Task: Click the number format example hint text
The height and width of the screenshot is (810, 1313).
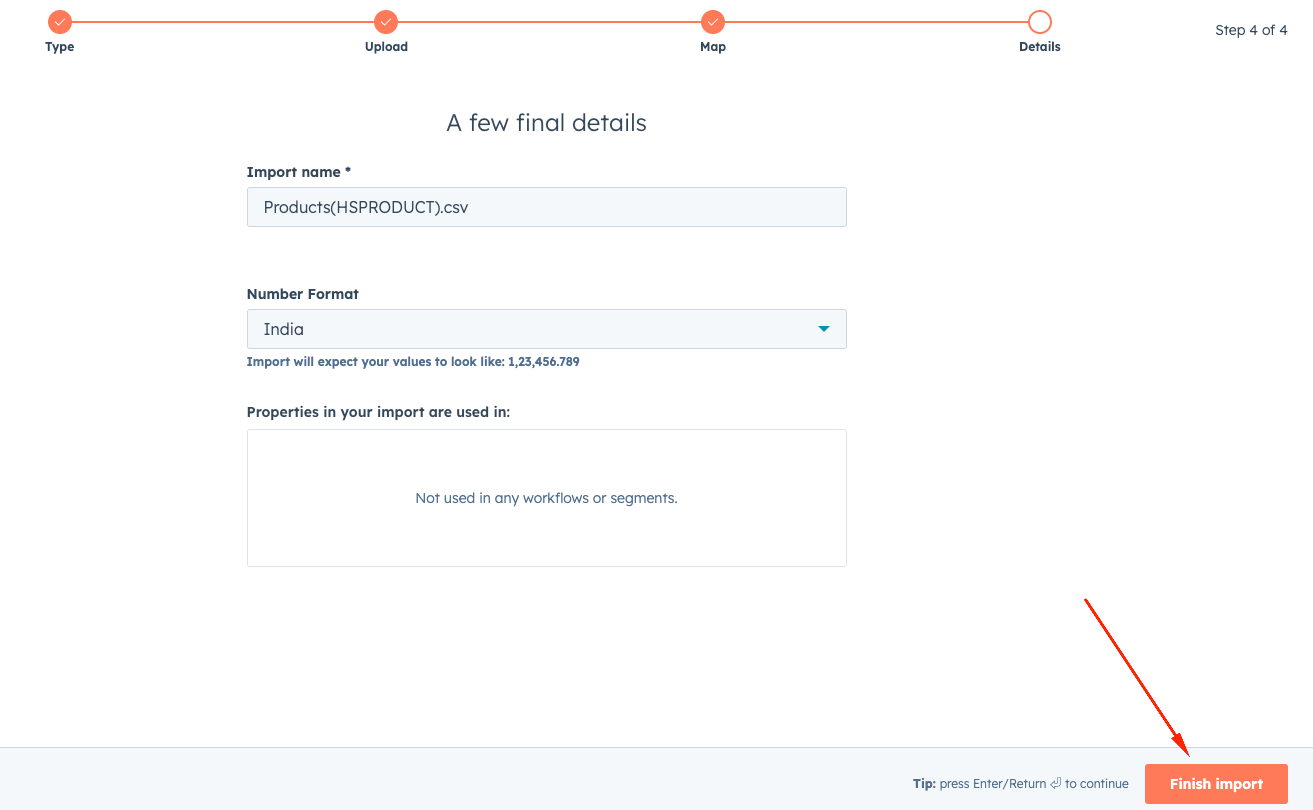Action: [412, 362]
